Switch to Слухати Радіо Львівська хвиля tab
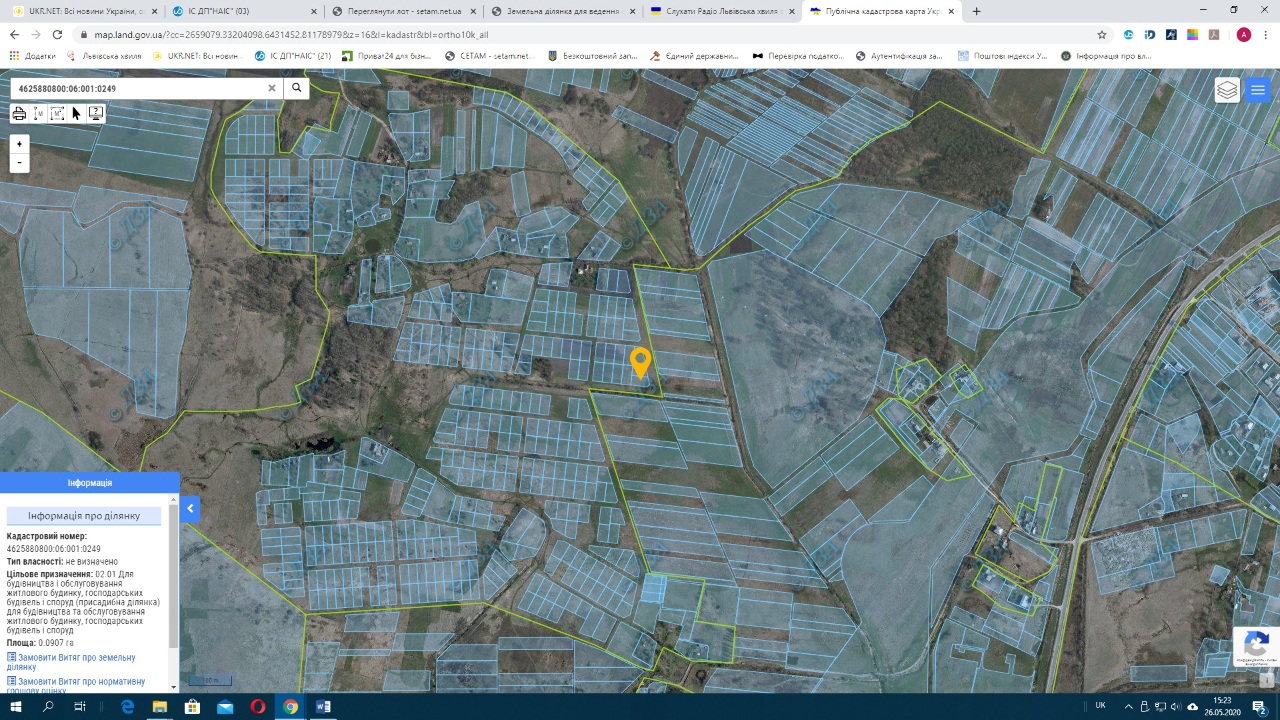This screenshot has width=1280, height=720. (x=722, y=11)
